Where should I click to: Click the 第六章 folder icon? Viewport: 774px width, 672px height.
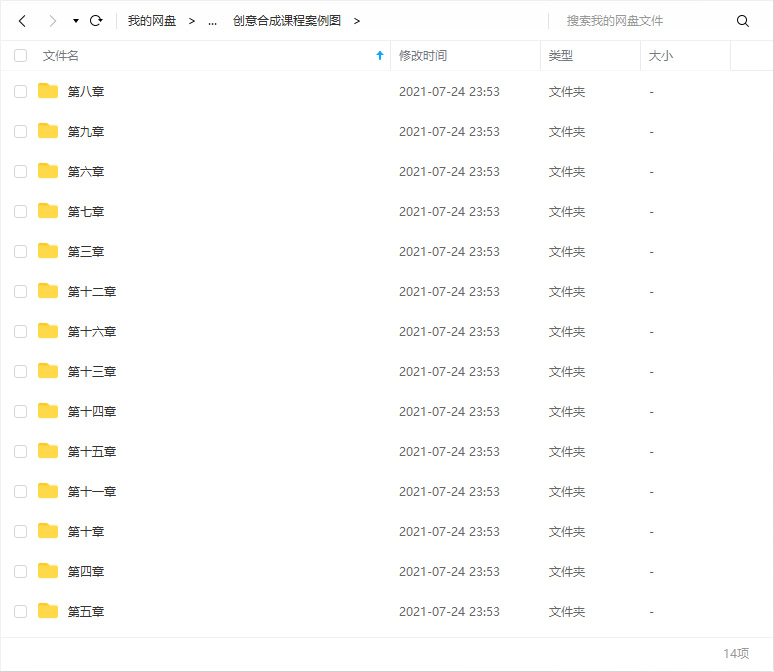click(48, 171)
